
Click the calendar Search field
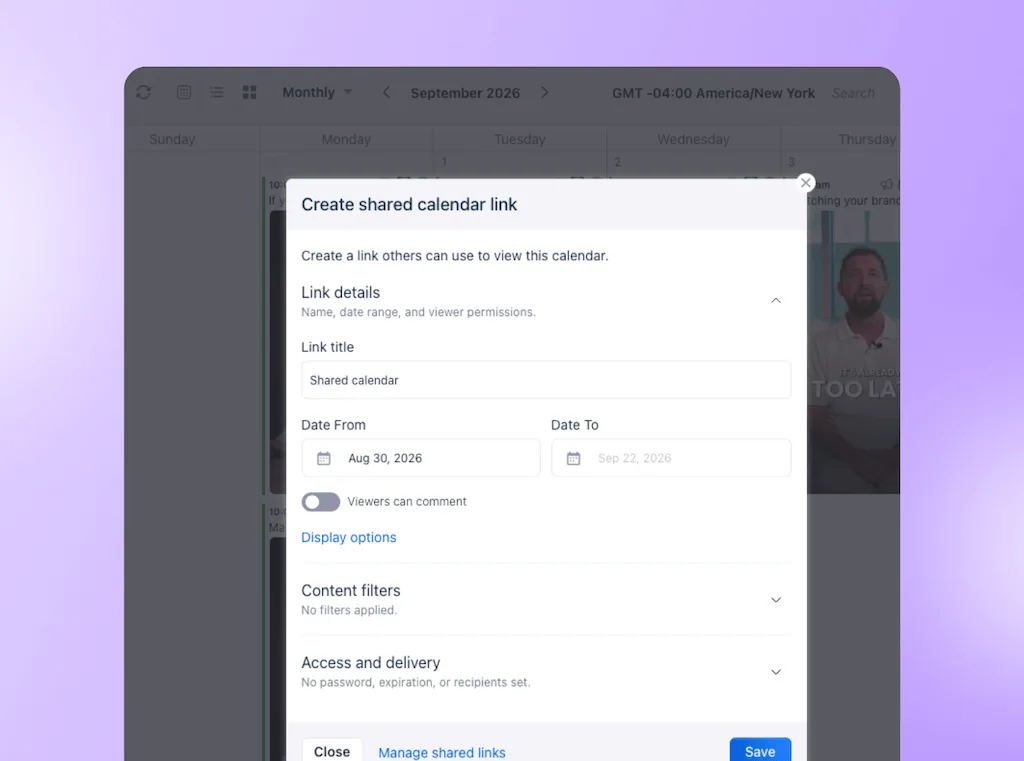pyautogui.click(x=853, y=93)
